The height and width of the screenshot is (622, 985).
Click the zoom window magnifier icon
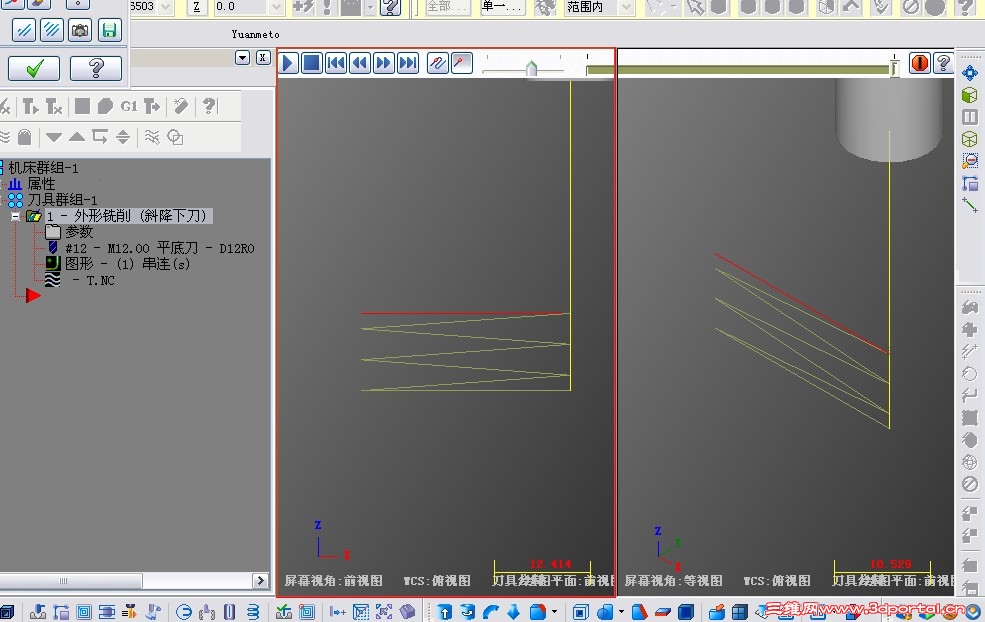pyautogui.click(x=970, y=160)
